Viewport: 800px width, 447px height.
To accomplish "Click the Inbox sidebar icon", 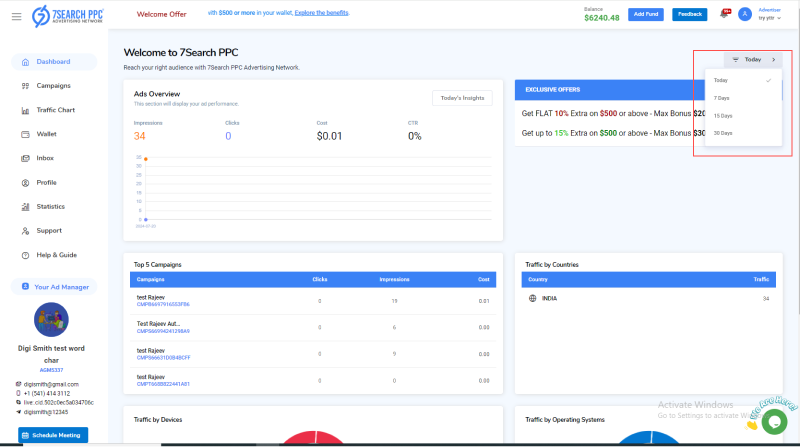I will 26,158.
